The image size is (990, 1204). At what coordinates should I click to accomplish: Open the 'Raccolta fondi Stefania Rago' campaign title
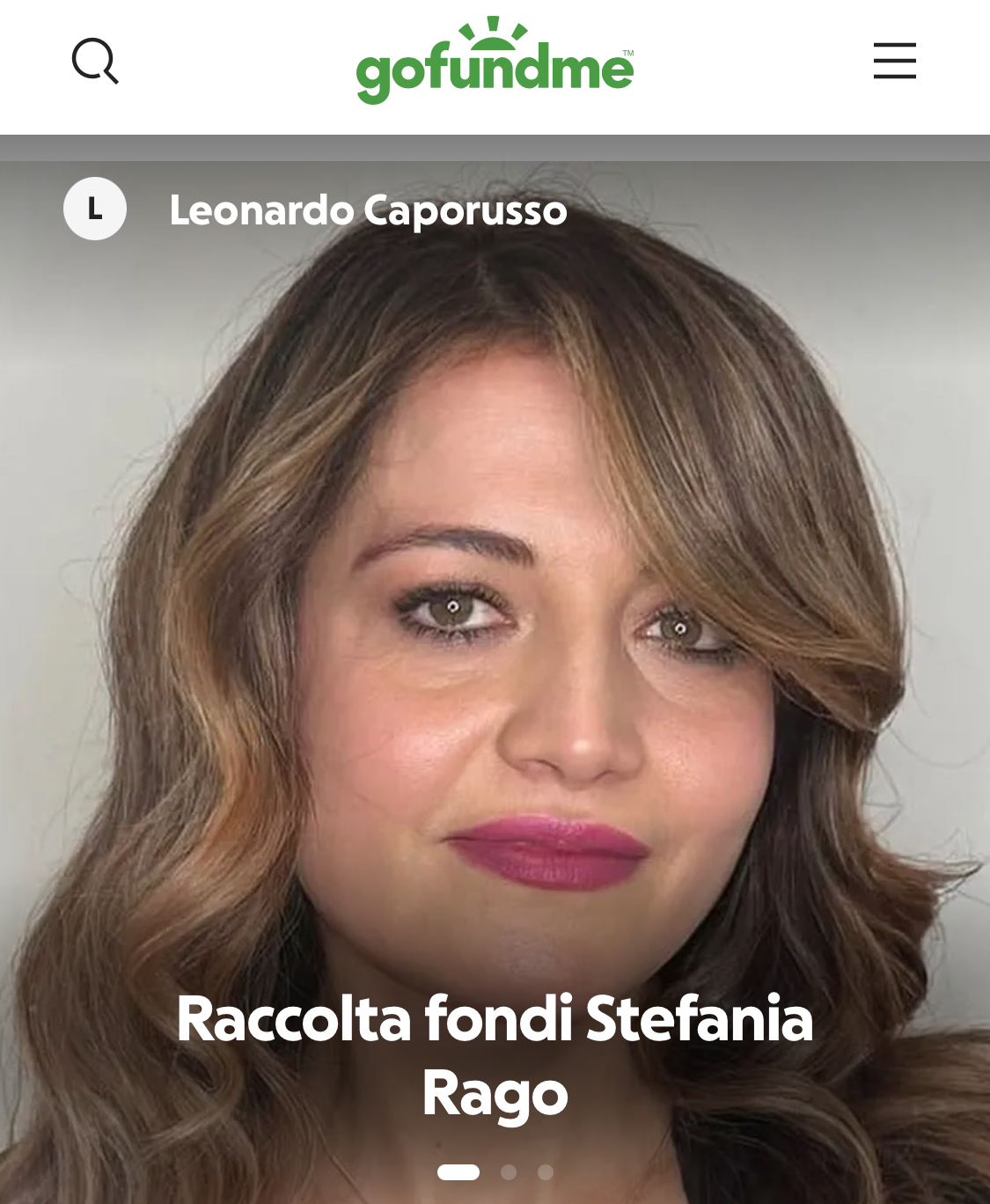pos(495,1055)
